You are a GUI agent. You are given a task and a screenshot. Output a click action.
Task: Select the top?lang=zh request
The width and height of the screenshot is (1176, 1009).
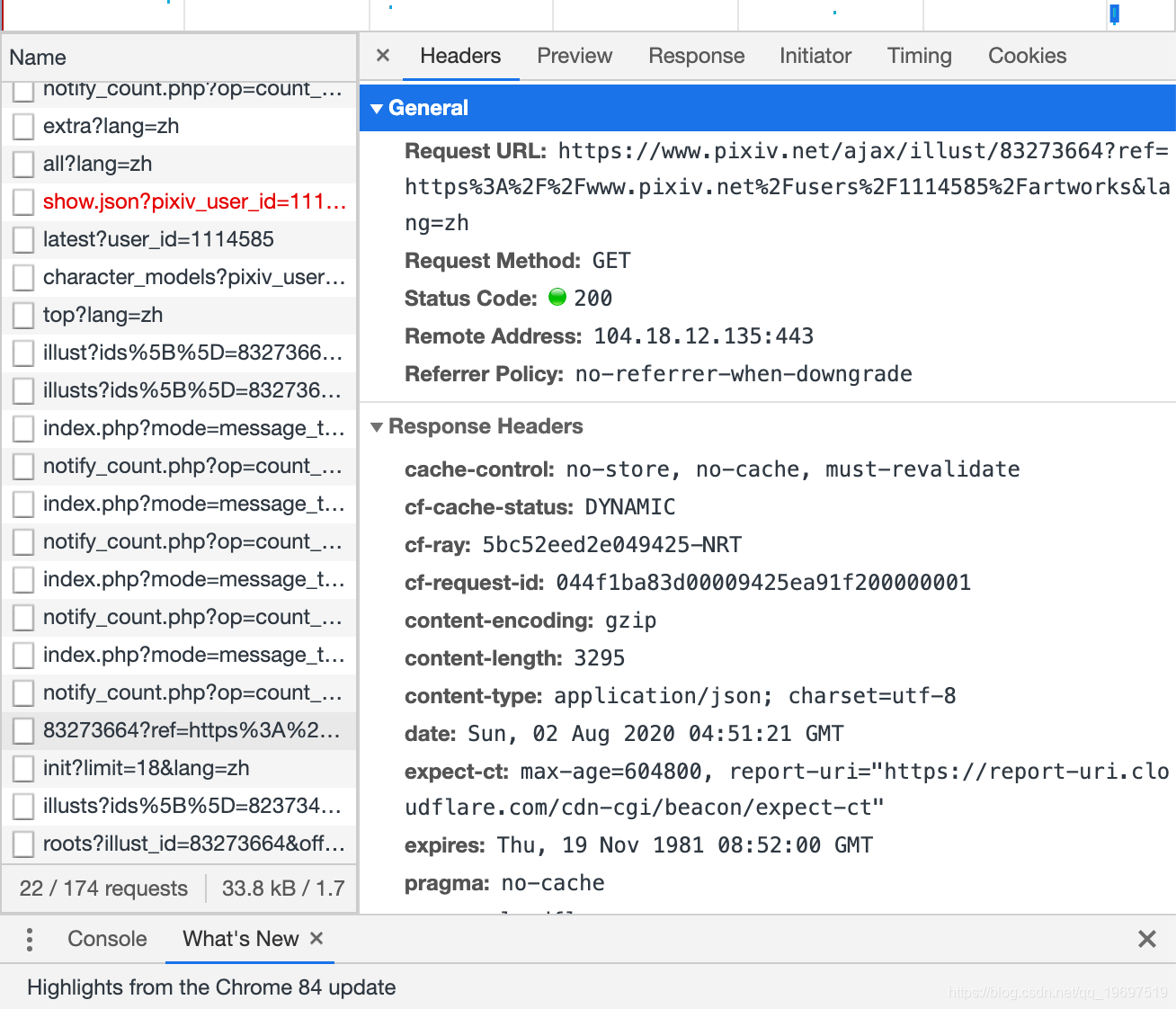(x=180, y=315)
